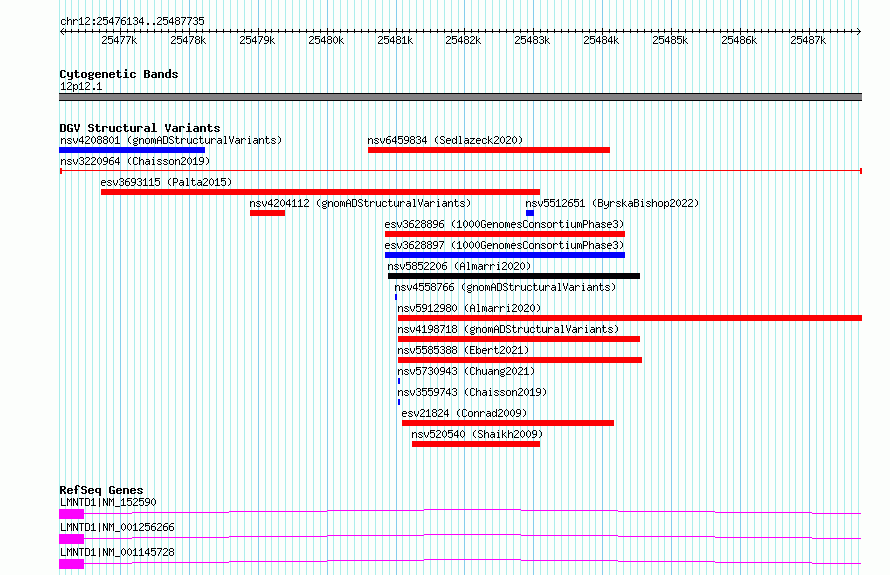Open nsv4204112 (gnomADStructuralVariants) label
890x575 pixels.
[x=360, y=203]
